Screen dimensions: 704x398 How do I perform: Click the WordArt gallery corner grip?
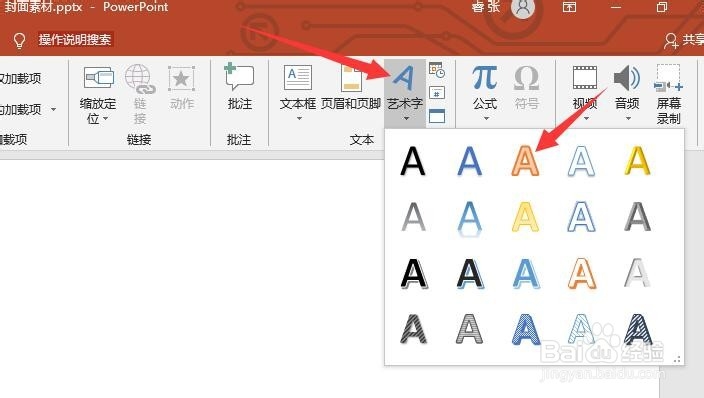pos(677,359)
